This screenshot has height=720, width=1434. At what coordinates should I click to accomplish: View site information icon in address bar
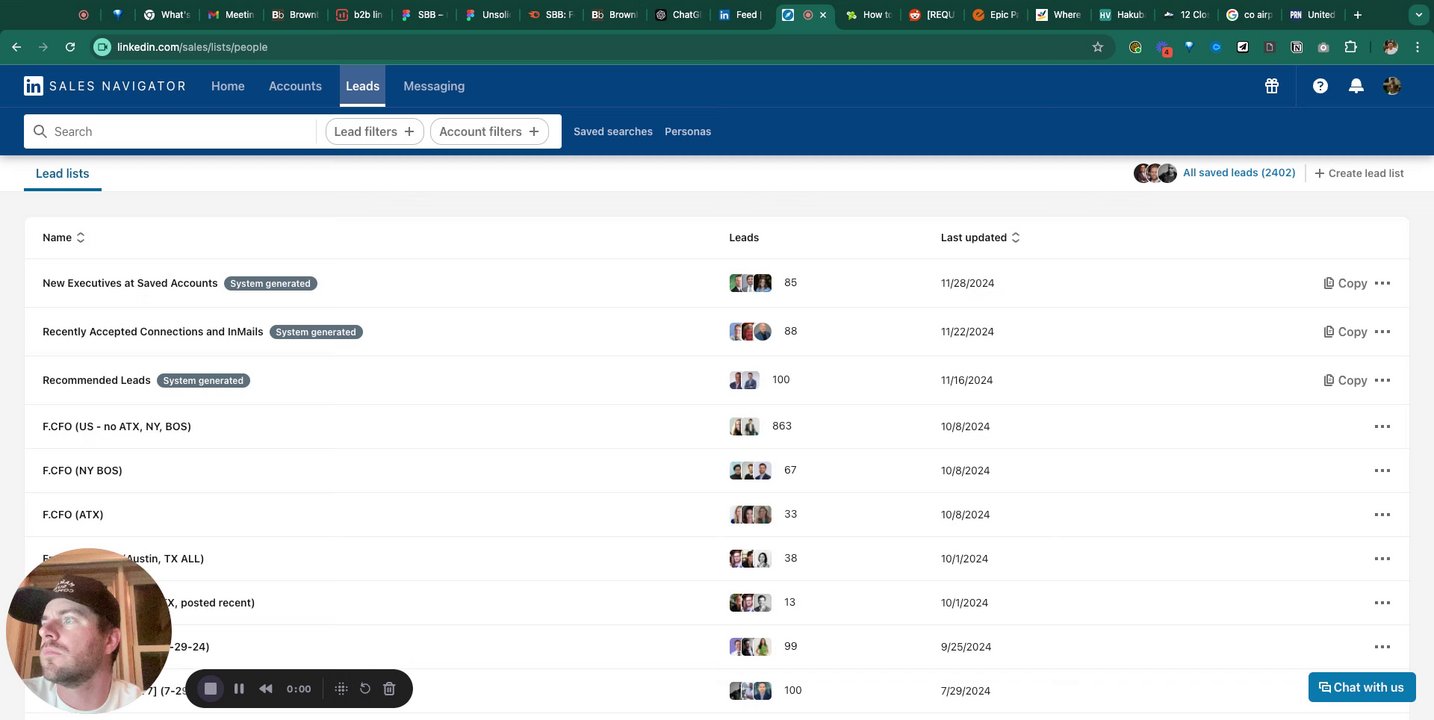point(102,47)
